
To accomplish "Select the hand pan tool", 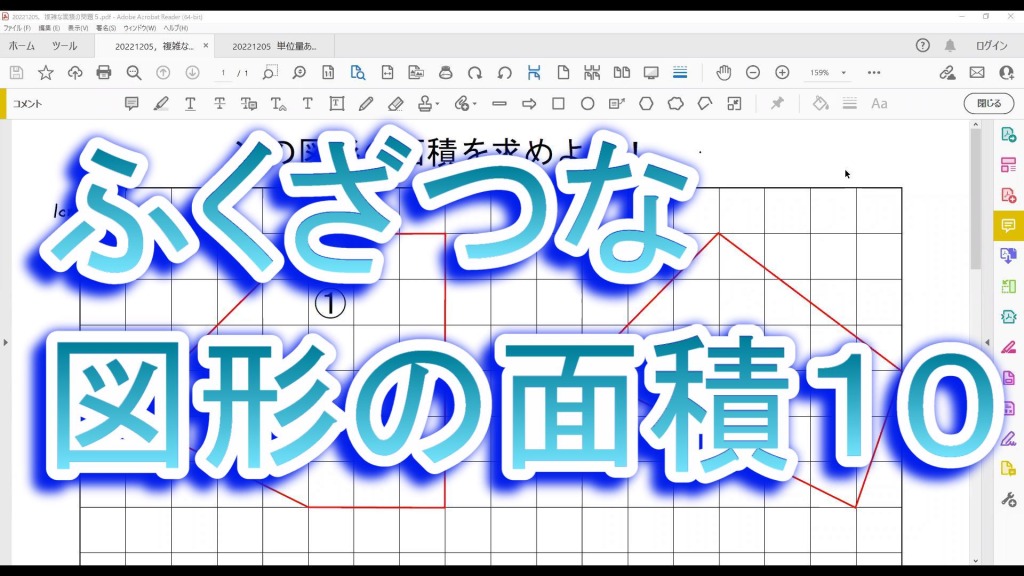I will point(723,73).
